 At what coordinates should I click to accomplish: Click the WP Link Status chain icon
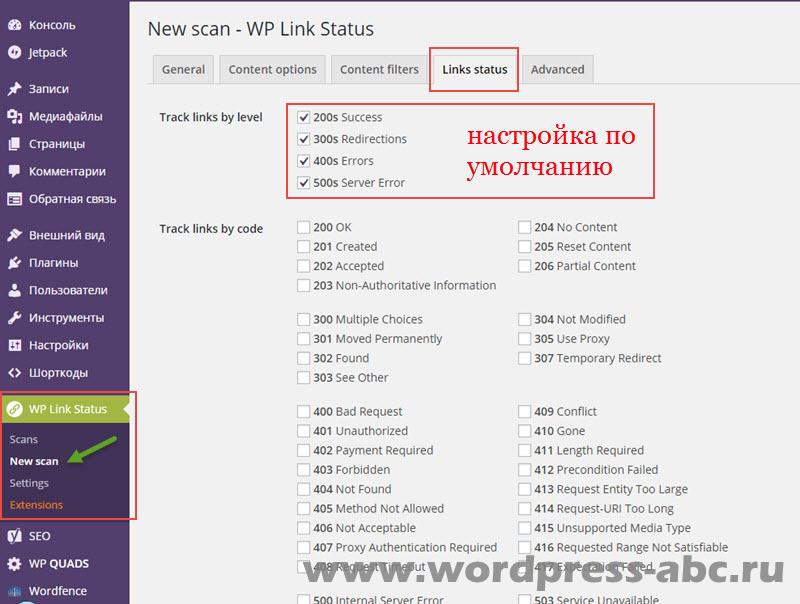(15, 409)
